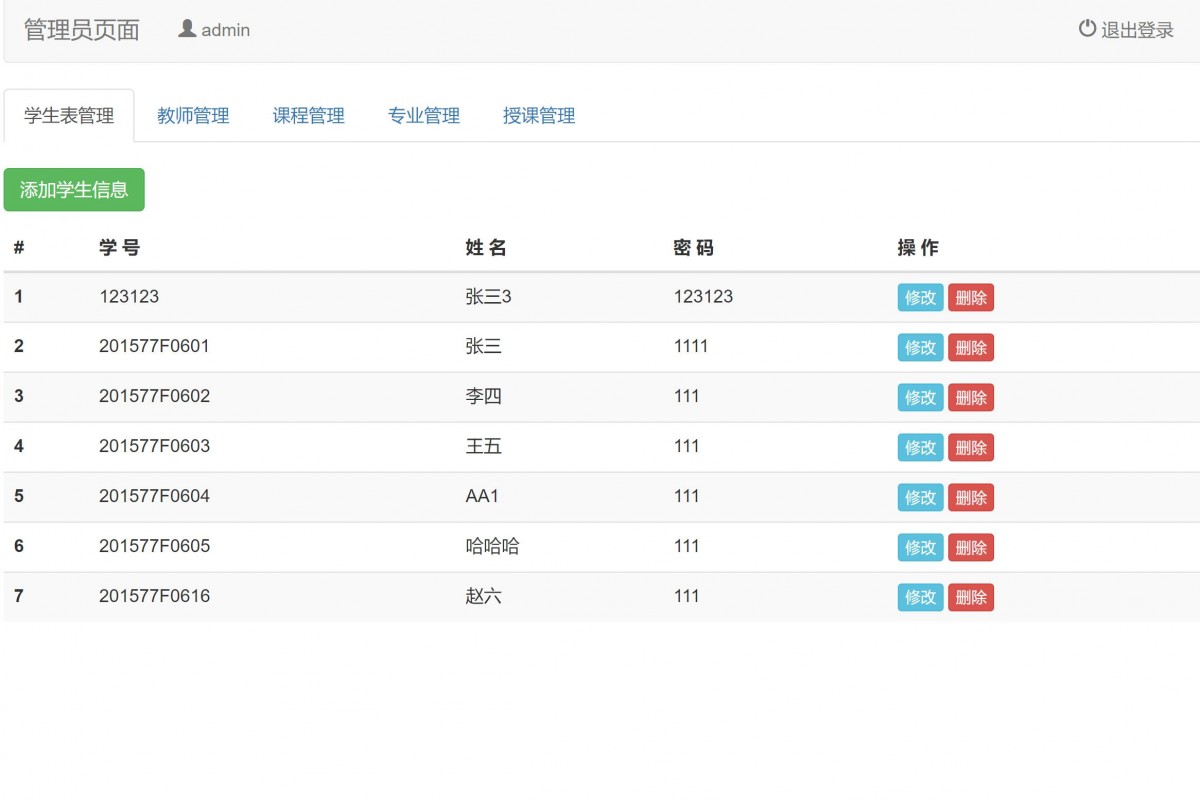Screen dimensions: 1200x800
Task: Modify student AA1 via 修改 button
Action: coord(919,497)
